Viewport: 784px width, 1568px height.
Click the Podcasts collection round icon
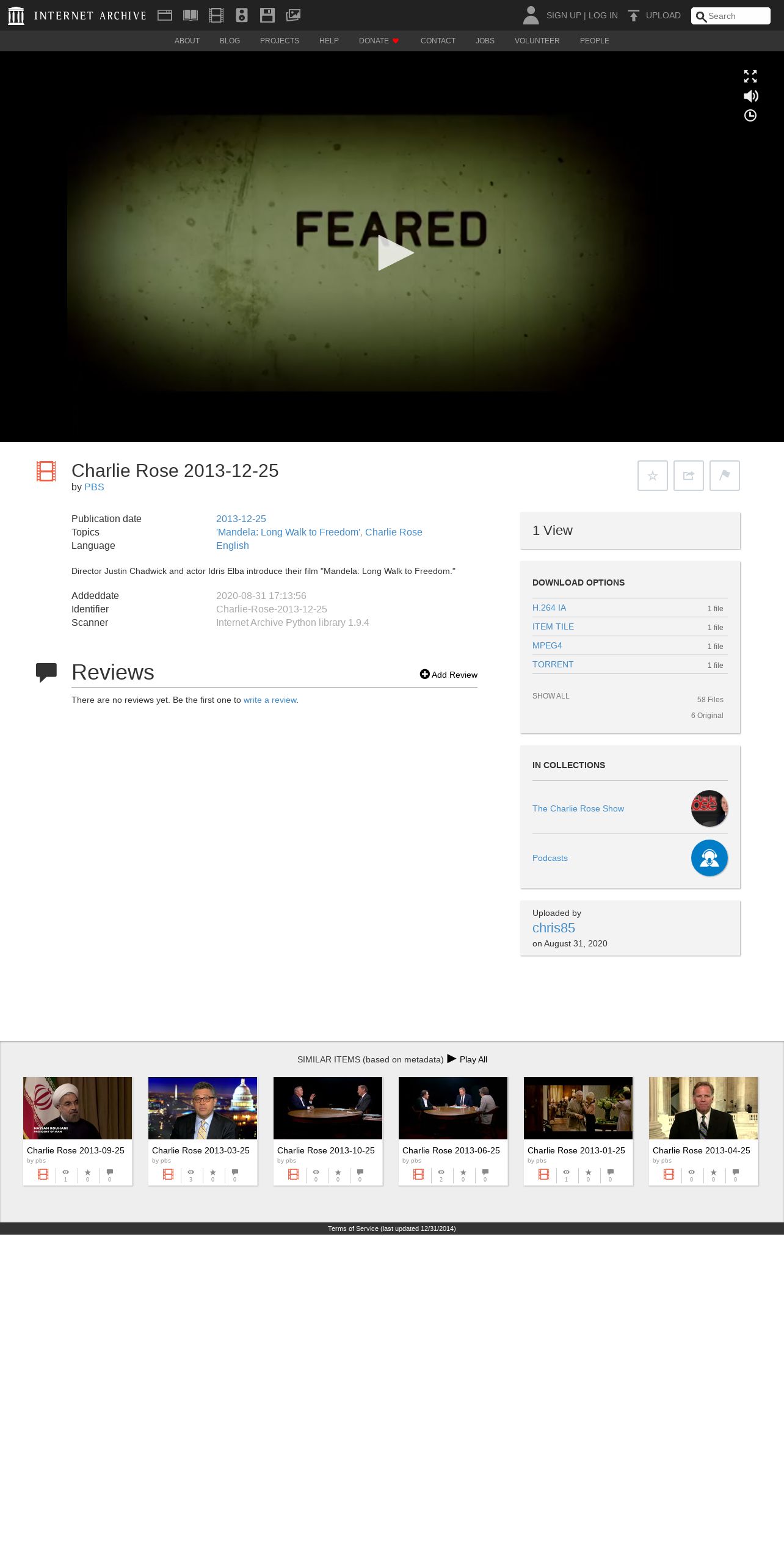710,858
